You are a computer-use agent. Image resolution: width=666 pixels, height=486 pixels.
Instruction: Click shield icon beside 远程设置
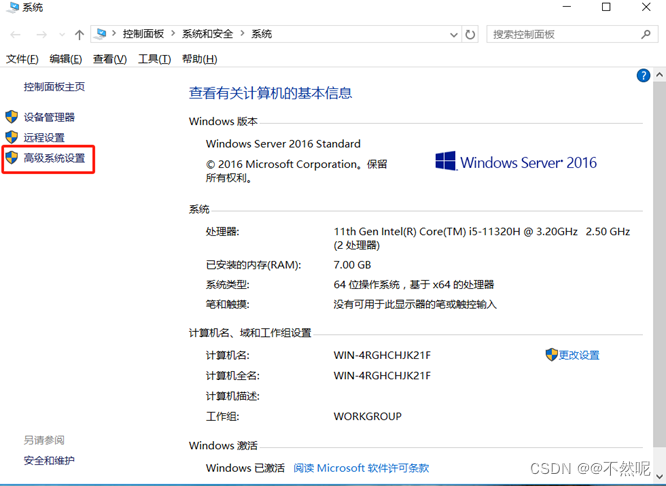pos(11,137)
